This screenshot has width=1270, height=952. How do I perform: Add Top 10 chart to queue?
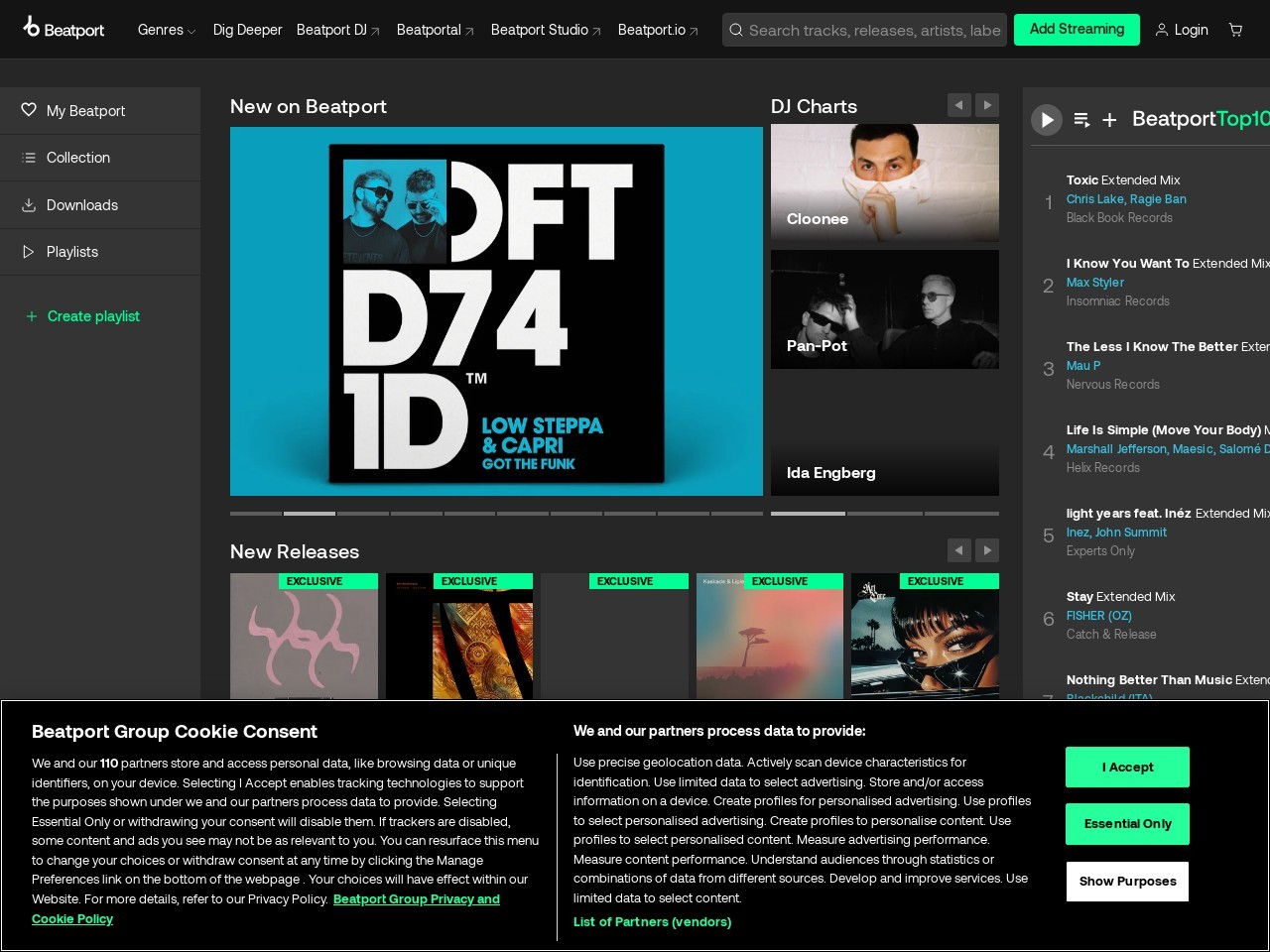[x=1081, y=120]
